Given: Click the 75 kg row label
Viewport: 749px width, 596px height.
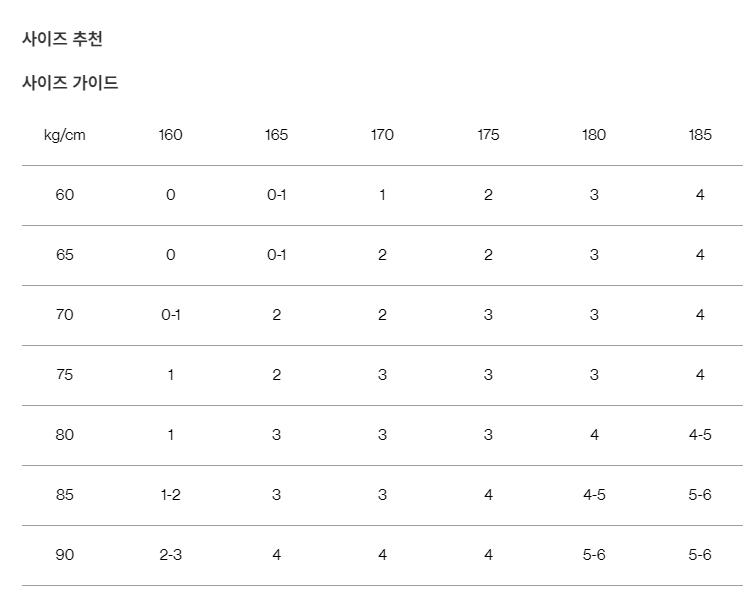Looking at the screenshot, I should coord(65,375).
